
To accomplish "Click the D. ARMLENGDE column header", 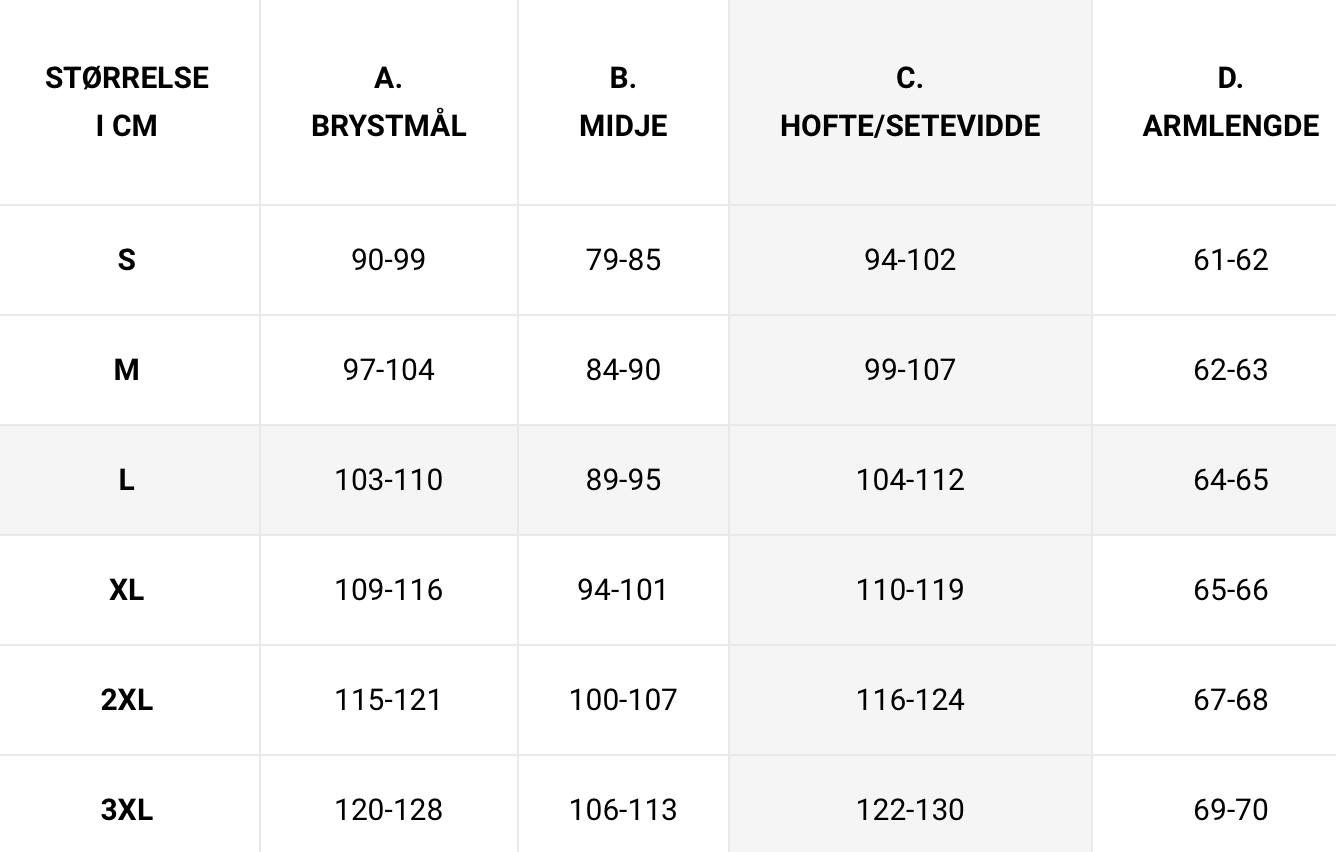I will [x=1231, y=102].
